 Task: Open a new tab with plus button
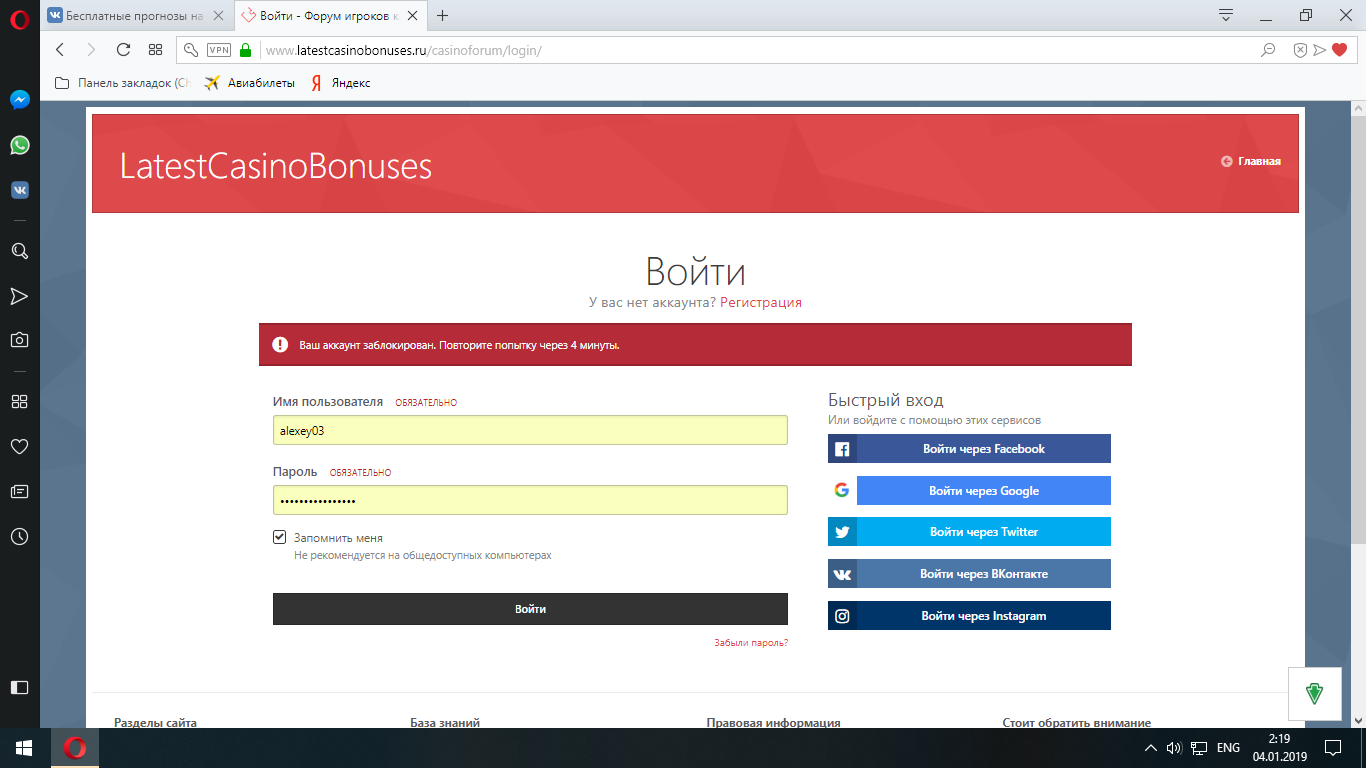point(443,15)
